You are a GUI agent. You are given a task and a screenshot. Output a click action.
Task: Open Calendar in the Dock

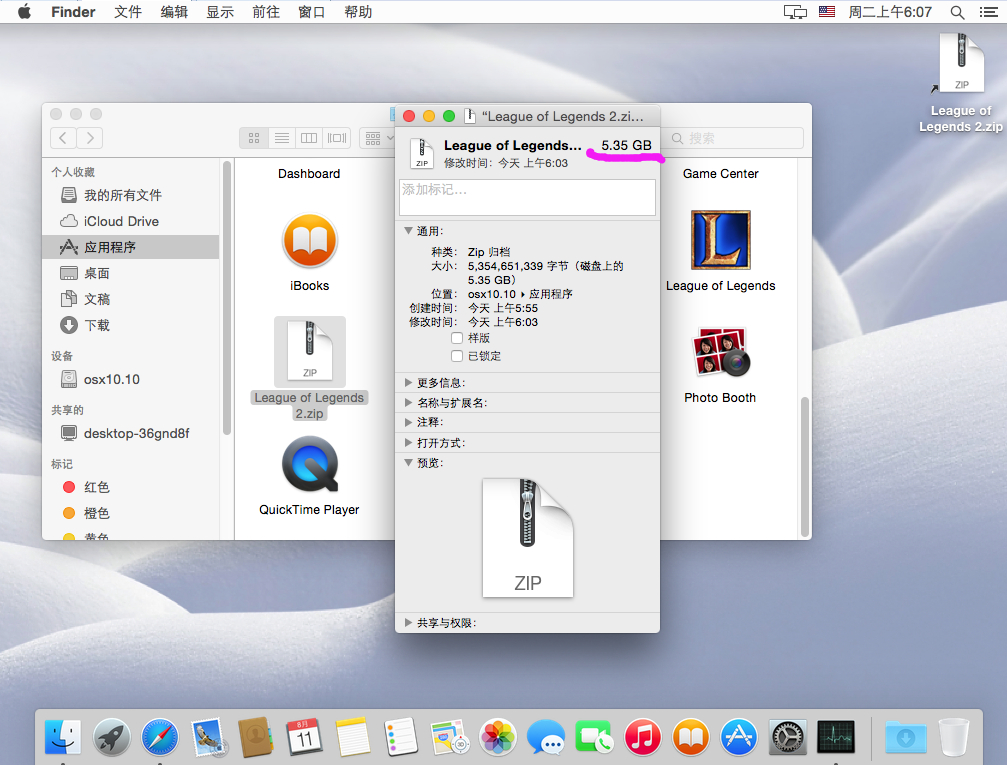pos(304,737)
